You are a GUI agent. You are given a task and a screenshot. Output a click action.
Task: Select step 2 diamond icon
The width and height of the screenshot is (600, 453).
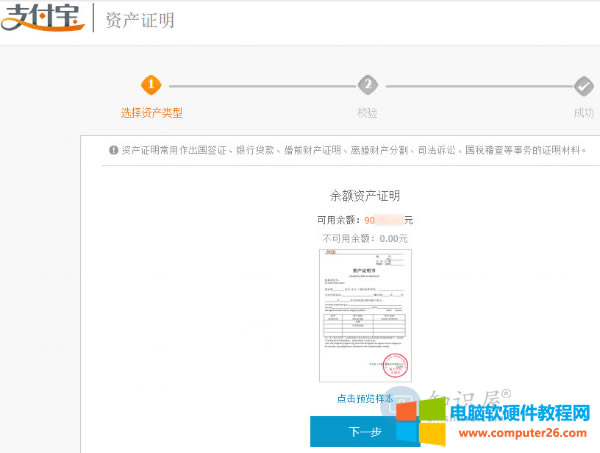[368, 85]
